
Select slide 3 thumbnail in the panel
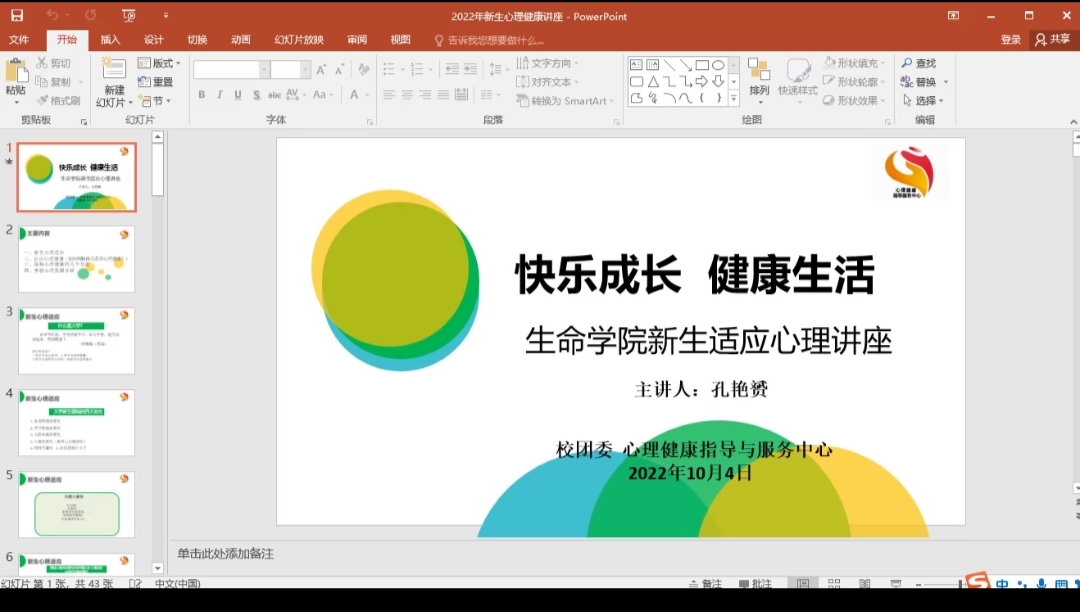click(x=76, y=341)
